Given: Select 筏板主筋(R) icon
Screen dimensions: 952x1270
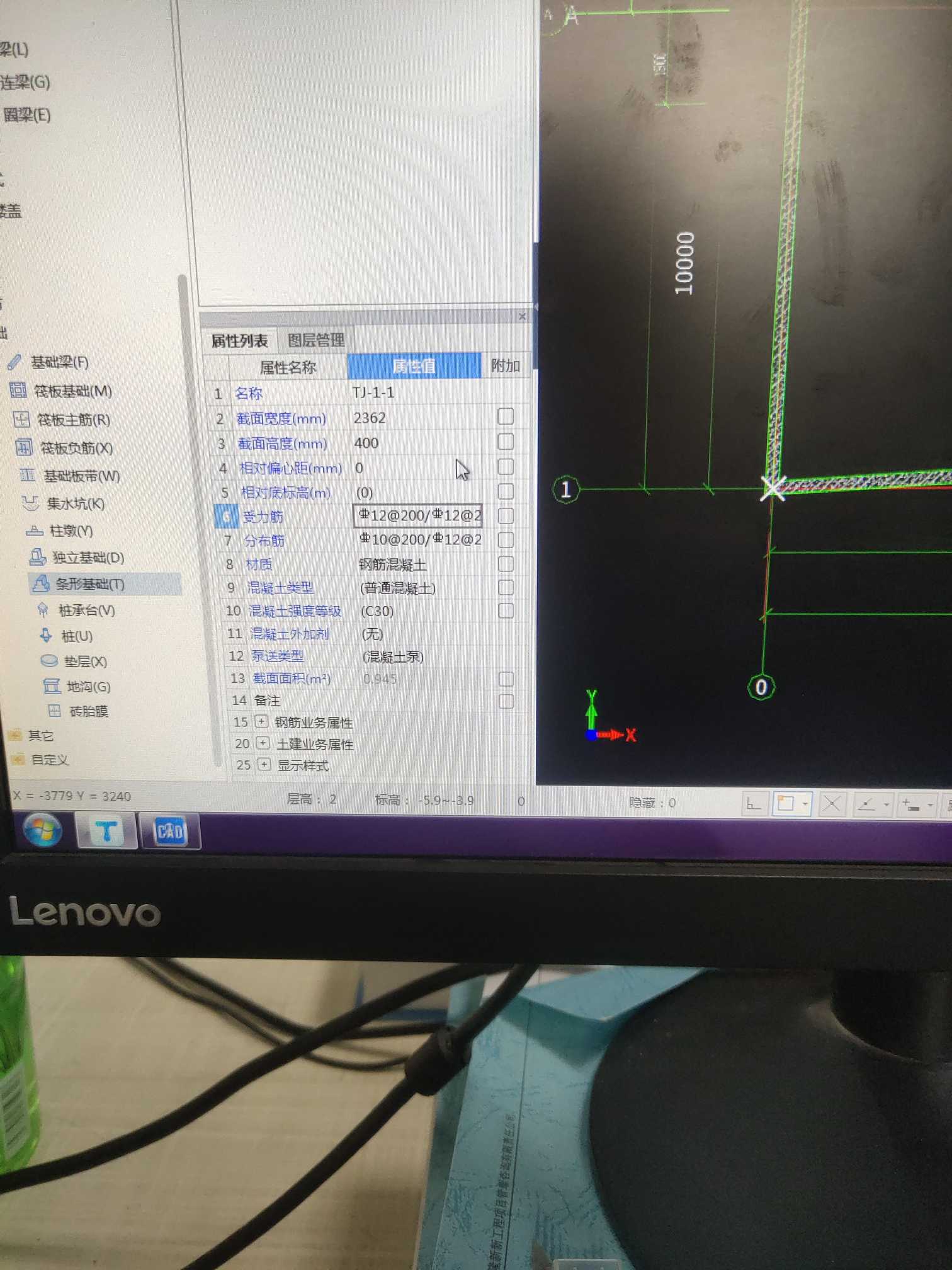Looking at the screenshot, I should [21, 418].
